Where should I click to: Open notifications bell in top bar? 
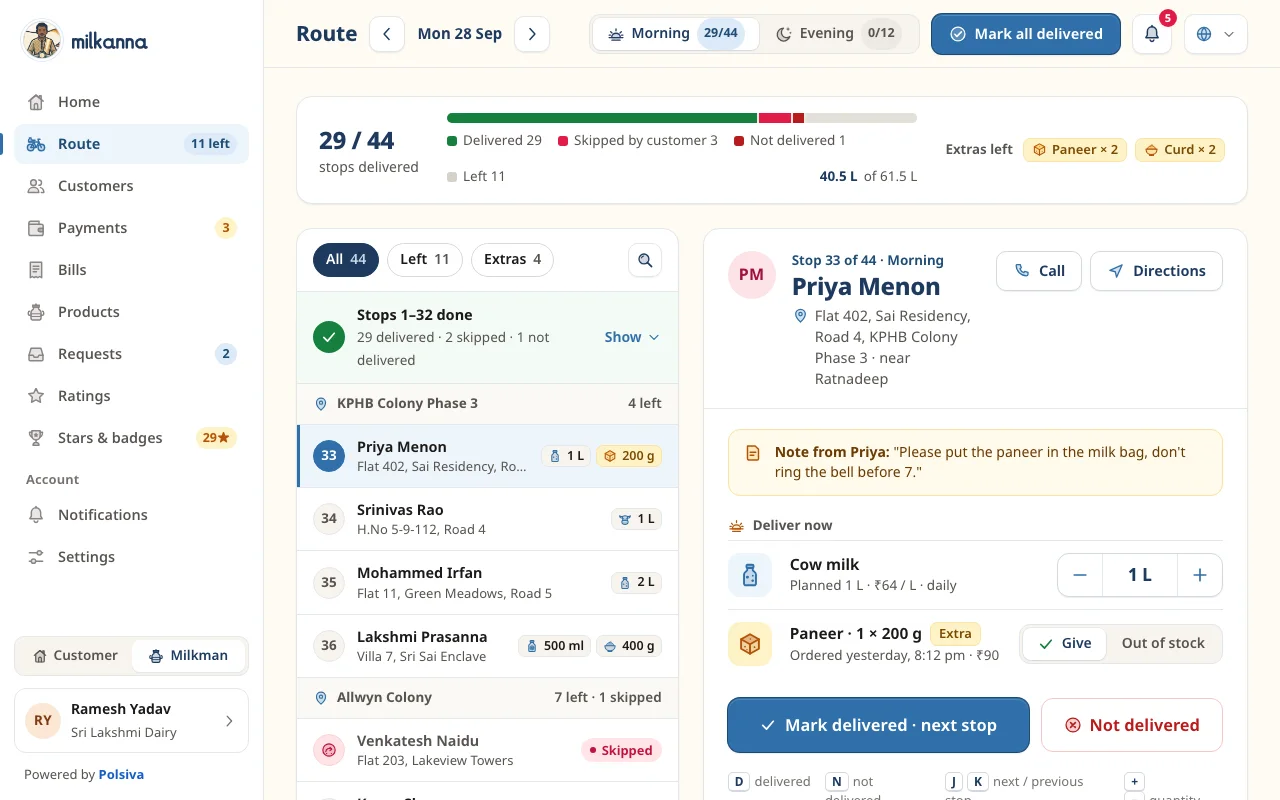[x=1152, y=34]
